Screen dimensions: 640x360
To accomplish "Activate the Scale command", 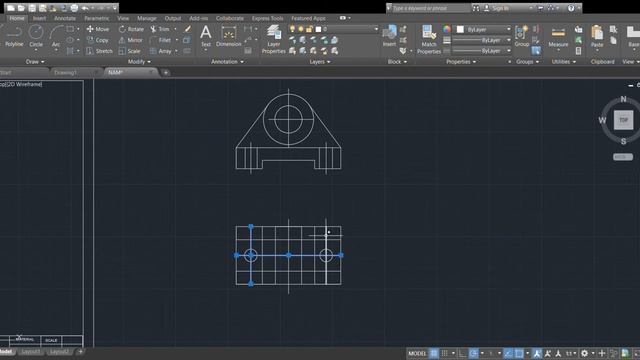I will 129,51.
